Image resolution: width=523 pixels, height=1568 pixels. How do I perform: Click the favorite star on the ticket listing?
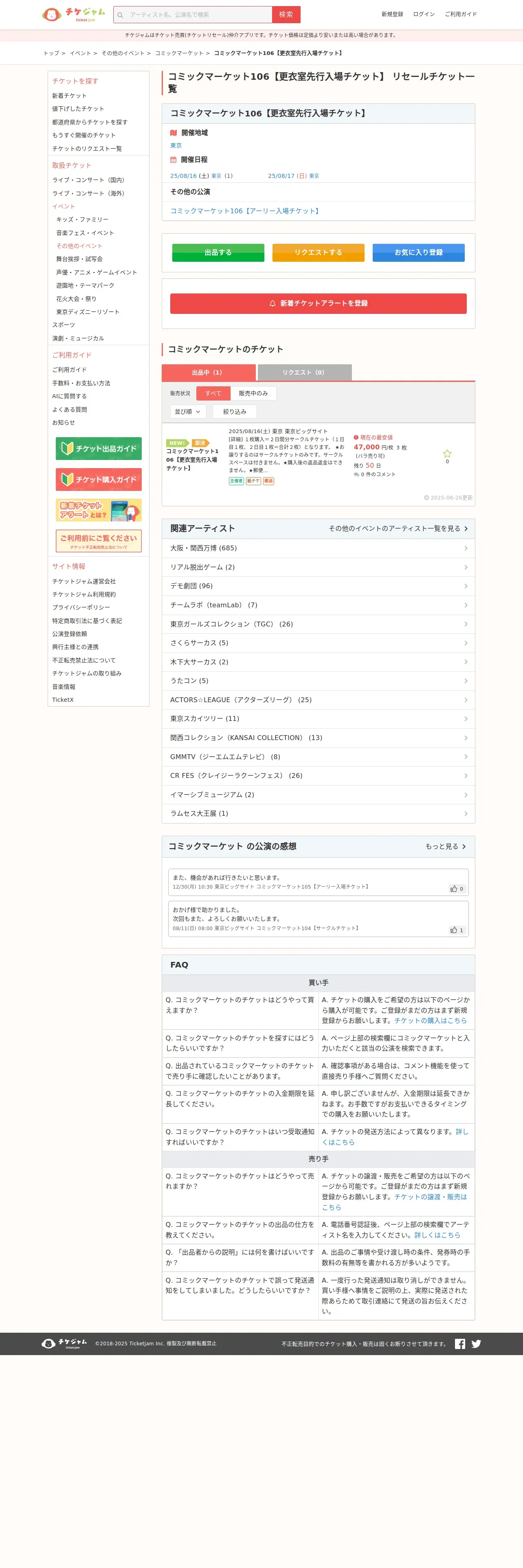click(447, 453)
